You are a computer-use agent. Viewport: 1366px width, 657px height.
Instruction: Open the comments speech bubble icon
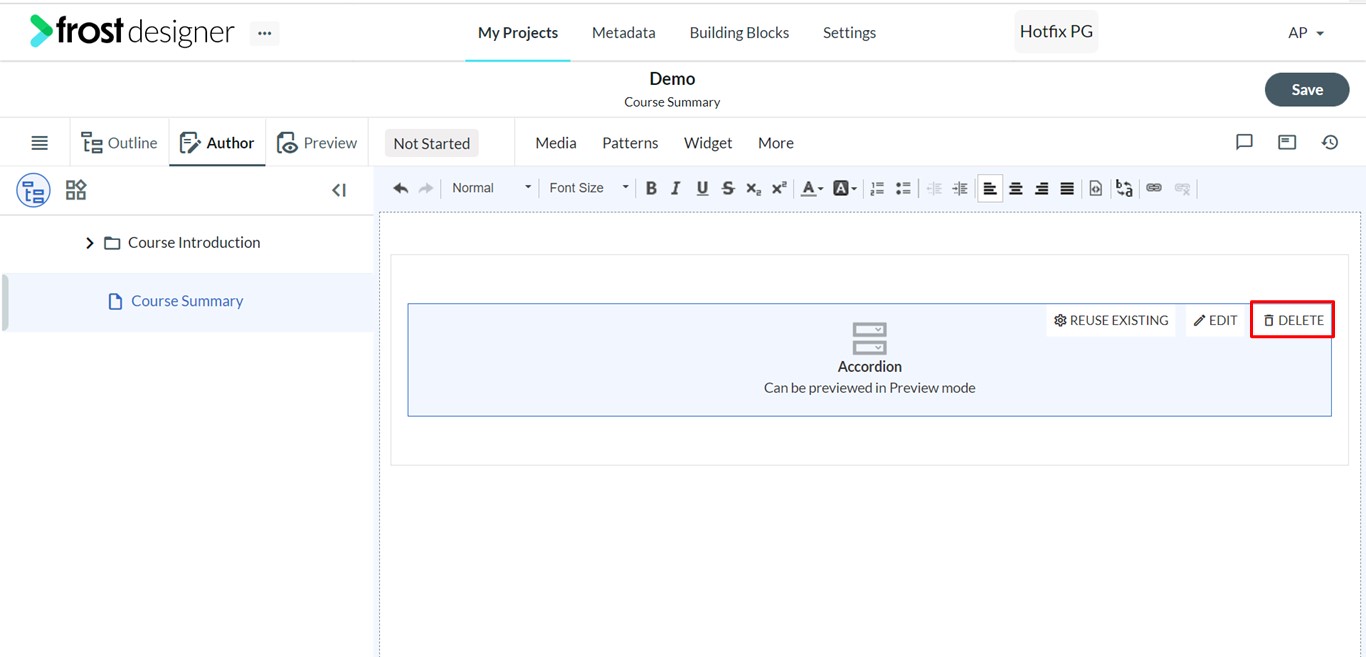(1244, 142)
